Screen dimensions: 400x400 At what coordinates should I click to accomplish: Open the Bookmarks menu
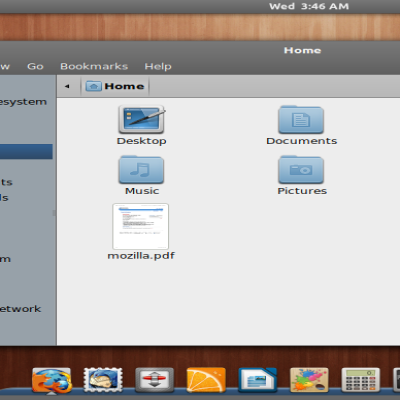pyautogui.click(x=94, y=66)
